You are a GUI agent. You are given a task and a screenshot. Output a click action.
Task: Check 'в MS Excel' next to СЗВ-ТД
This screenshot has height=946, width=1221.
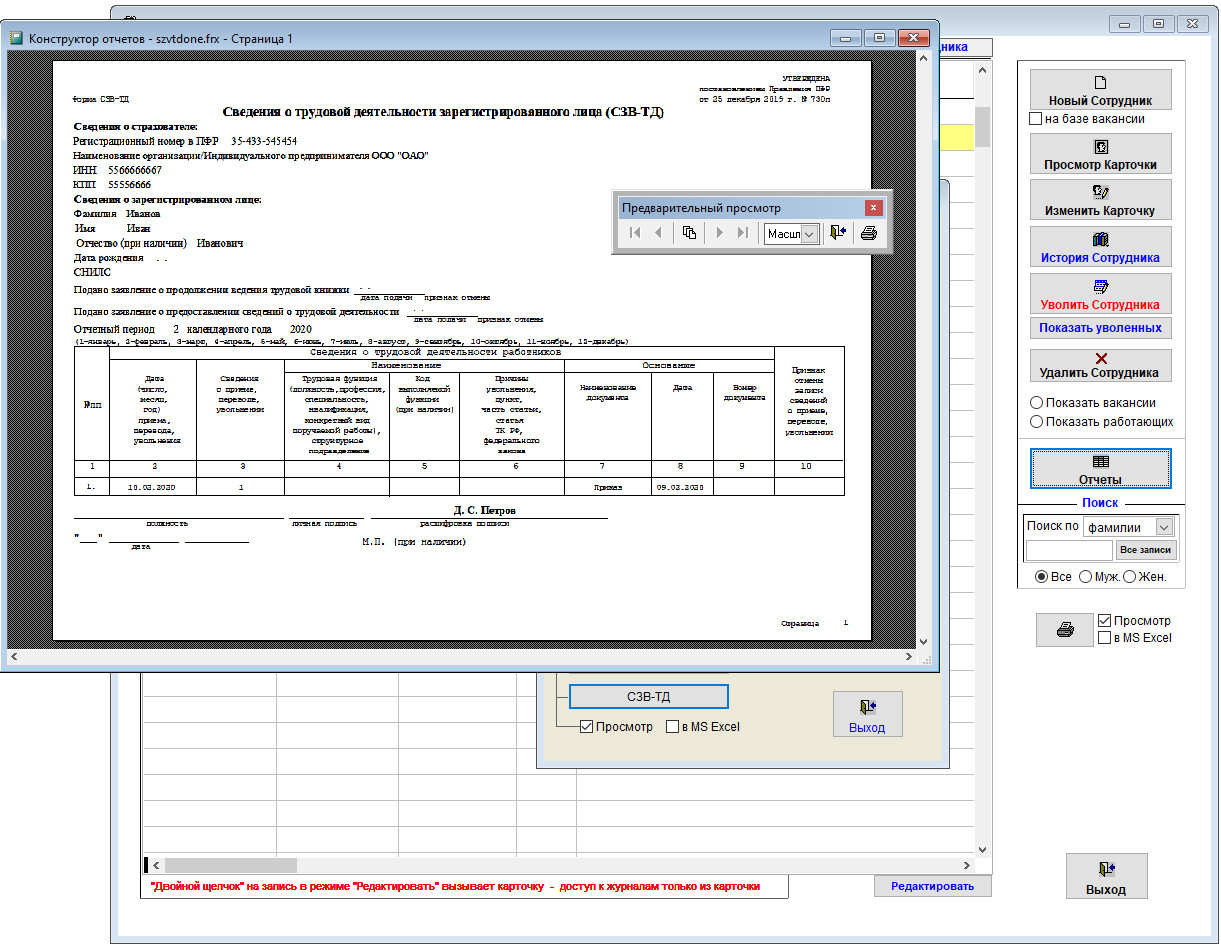[672, 727]
